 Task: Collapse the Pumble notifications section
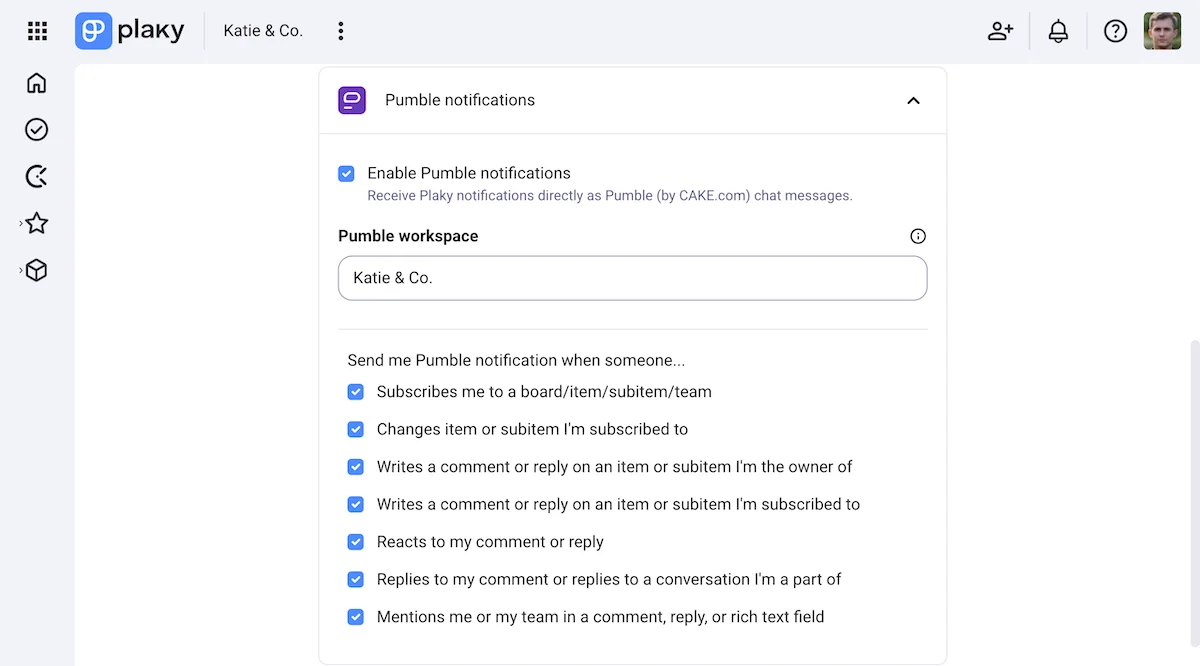(x=913, y=100)
